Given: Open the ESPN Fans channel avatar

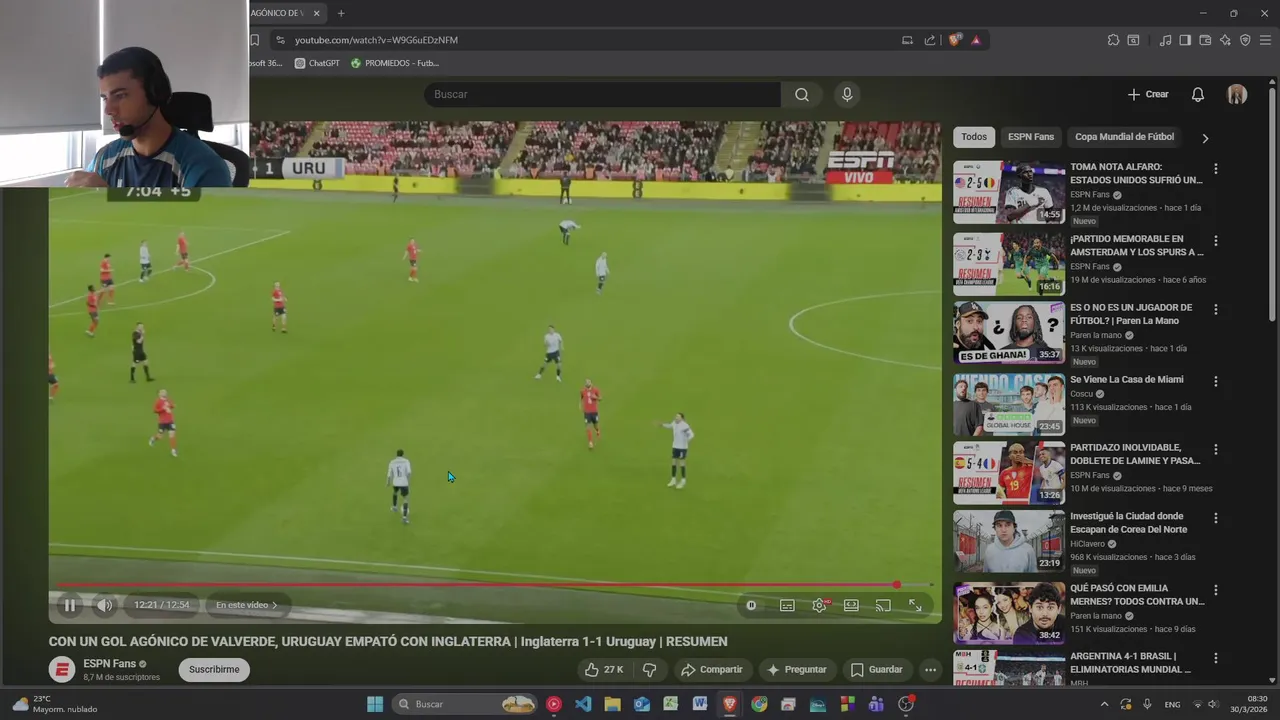Looking at the screenshot, I should click(x=62, y=670).
